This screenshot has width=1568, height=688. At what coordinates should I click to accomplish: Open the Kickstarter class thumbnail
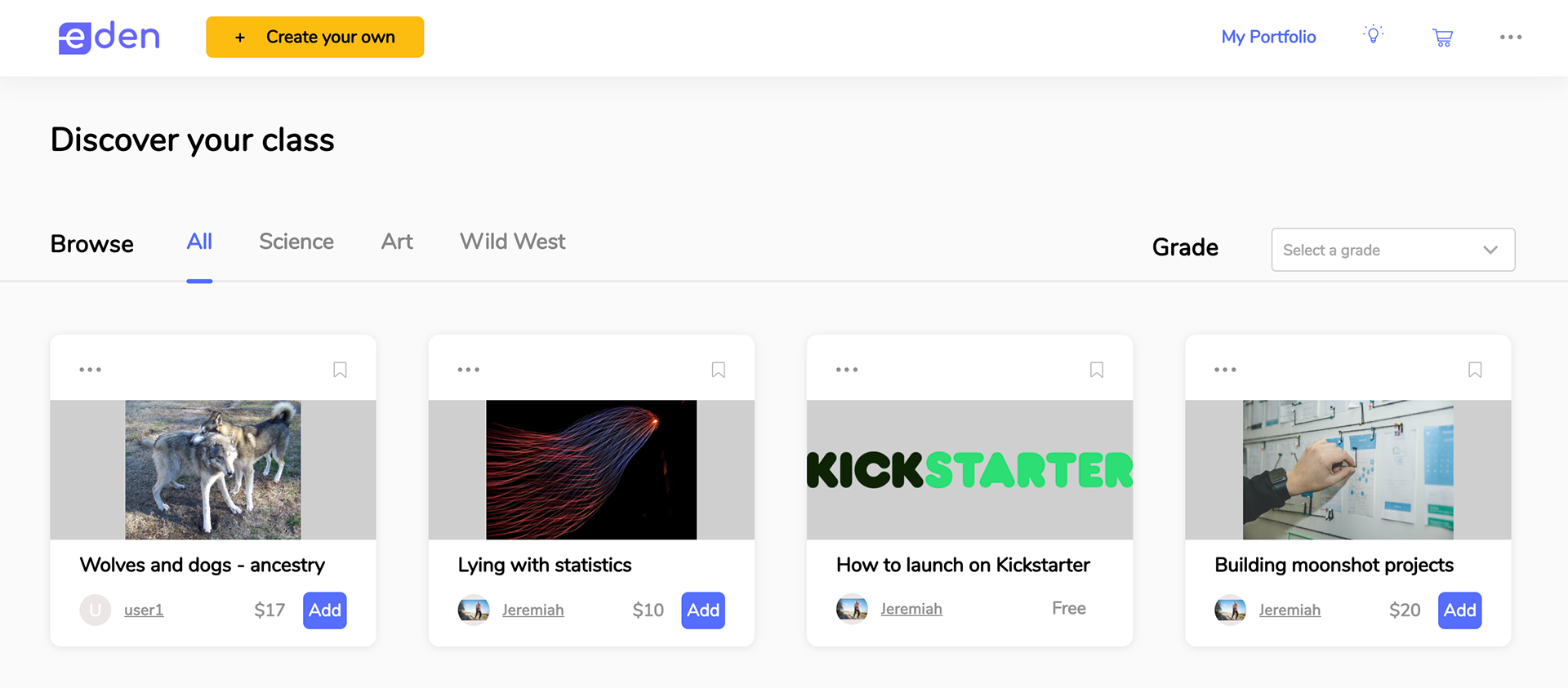click(x=969, y=469)
